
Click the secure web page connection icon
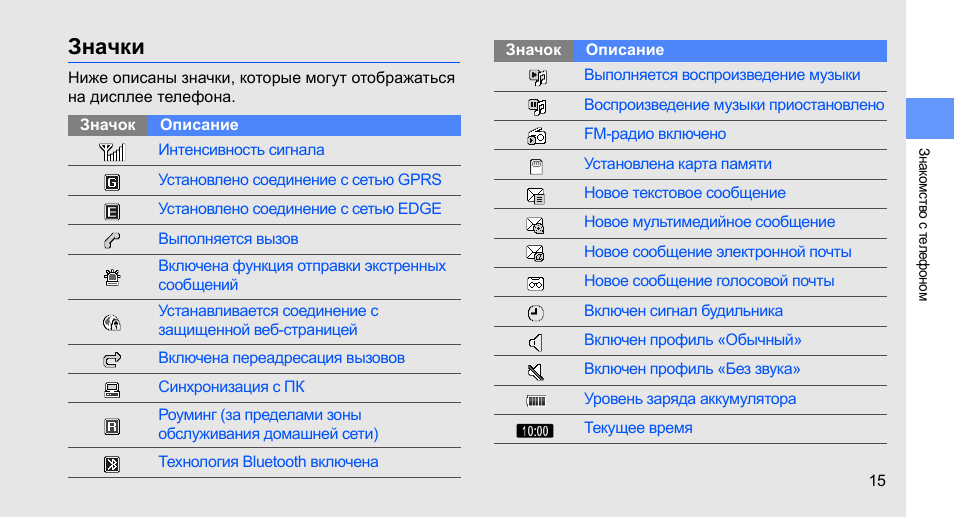111,322
